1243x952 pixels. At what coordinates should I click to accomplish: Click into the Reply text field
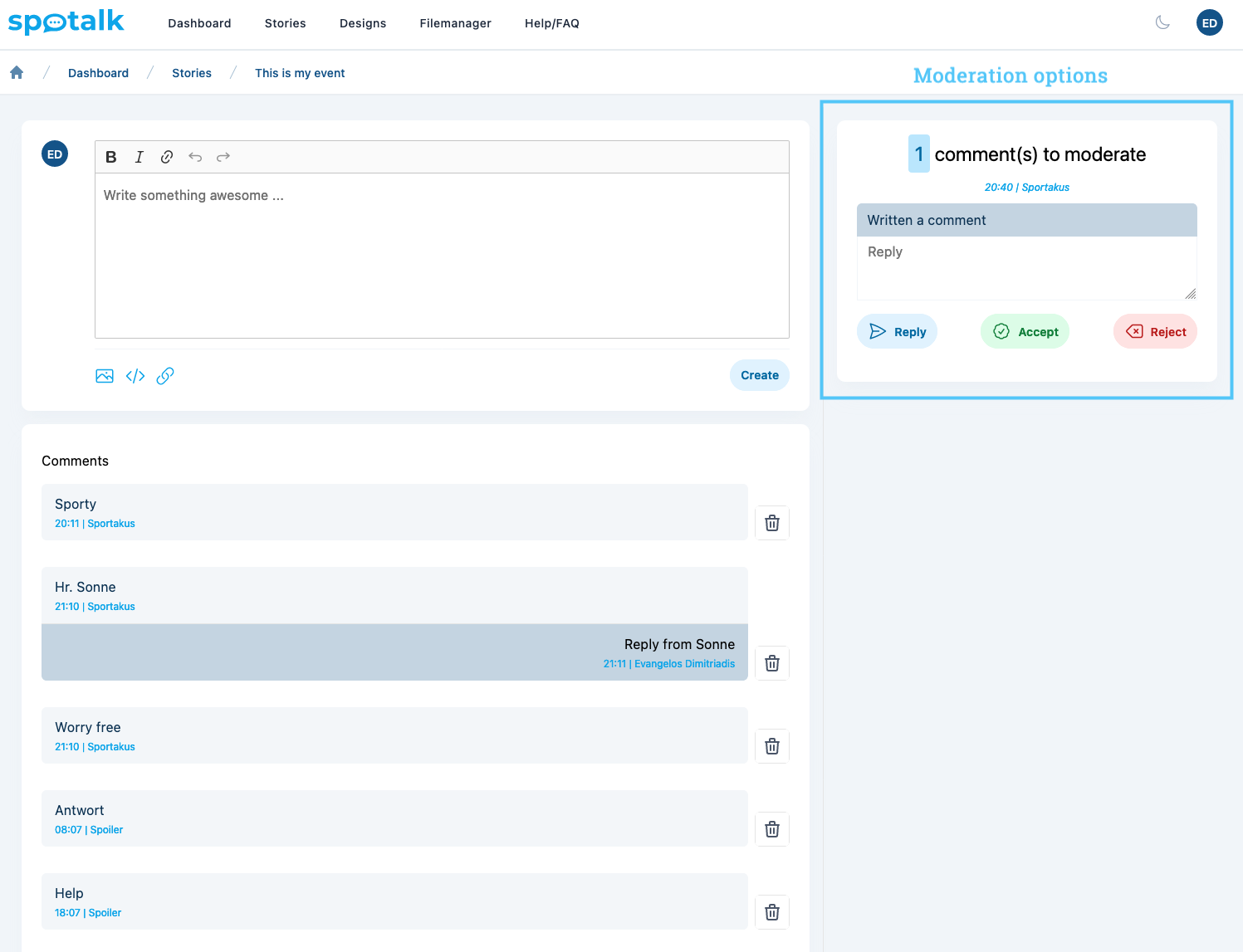[x=1025, y=268]
